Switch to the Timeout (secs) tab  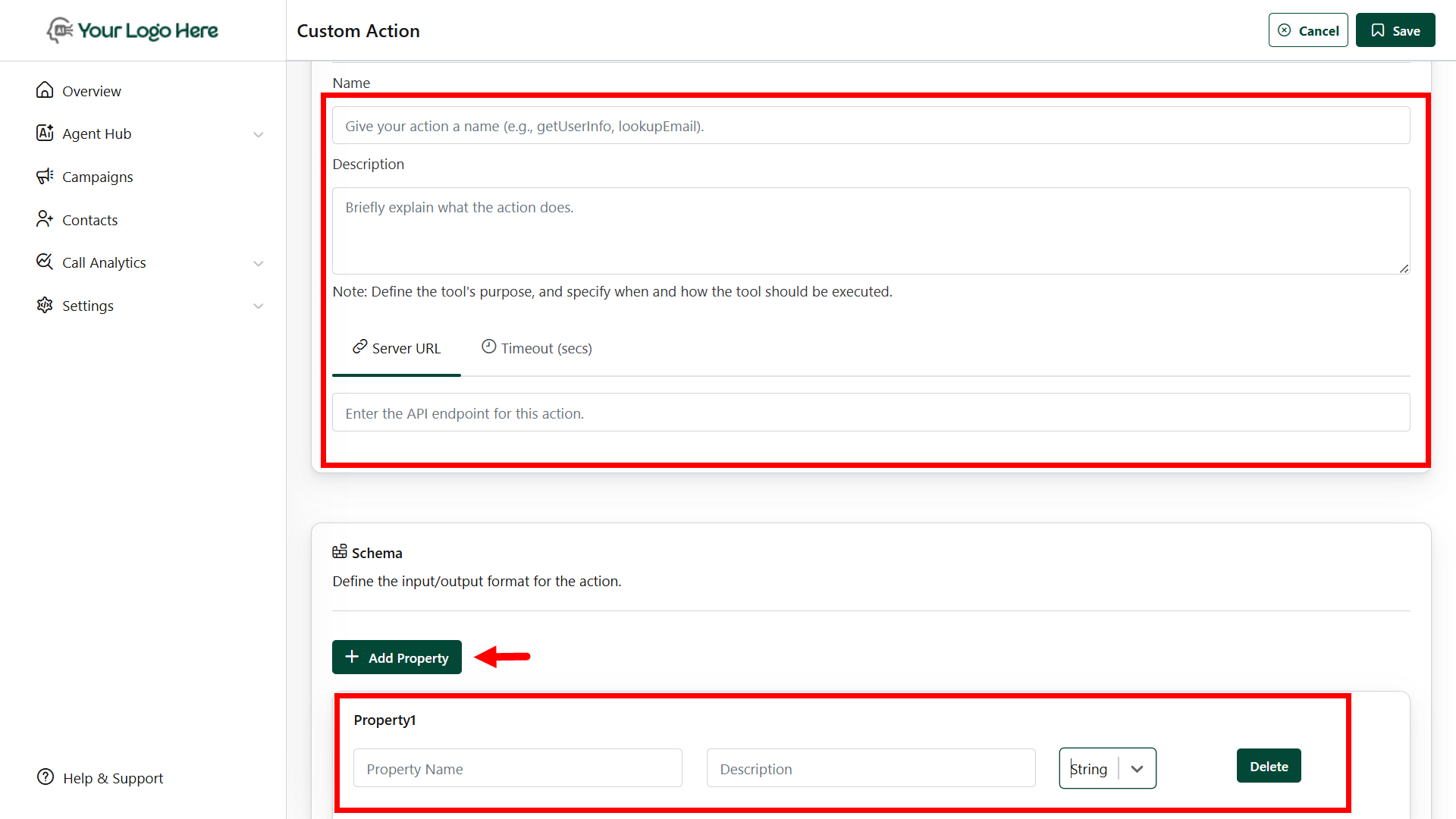[537, 348]
